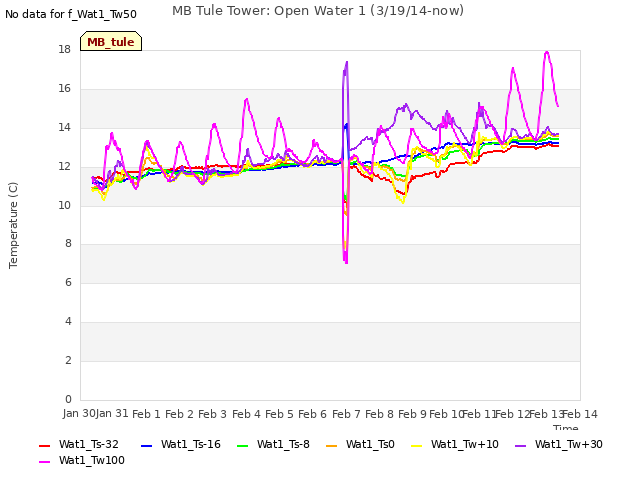Click the Jan 30 x-axis tick label
The image size is (640, 480).
click(x=79, y=413)
